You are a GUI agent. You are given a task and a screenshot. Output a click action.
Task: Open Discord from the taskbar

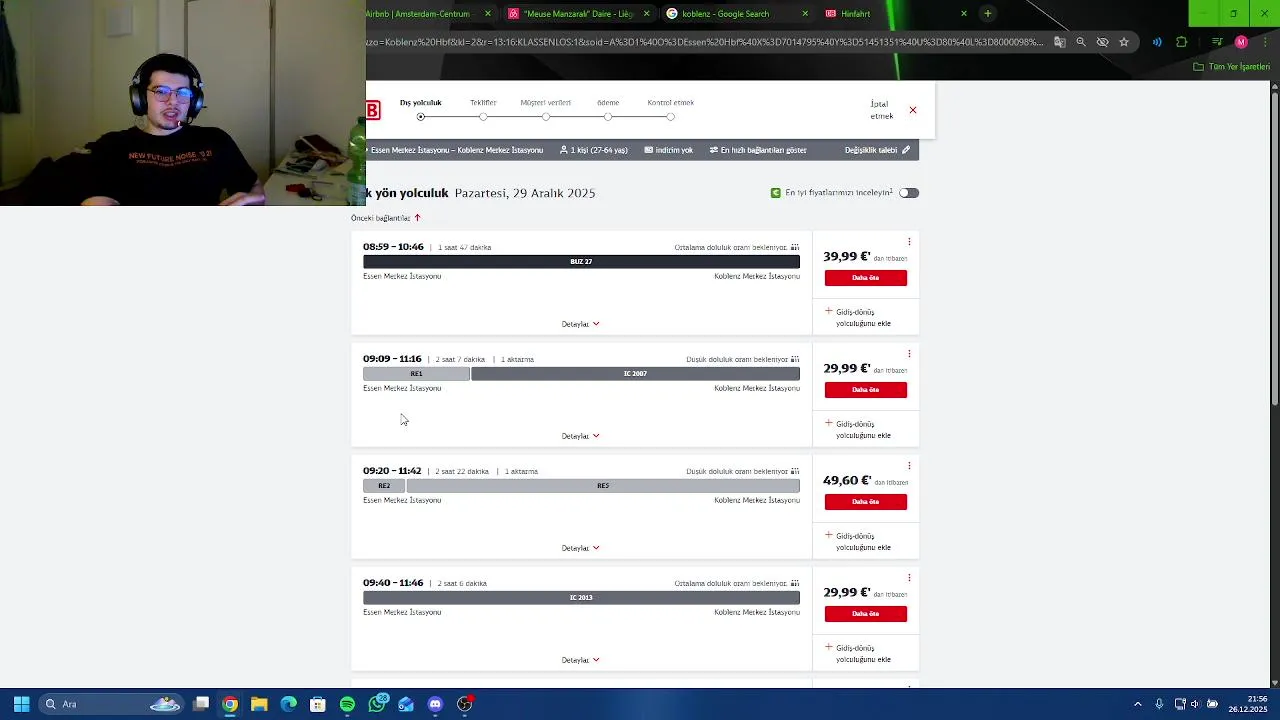pos(435,704)
